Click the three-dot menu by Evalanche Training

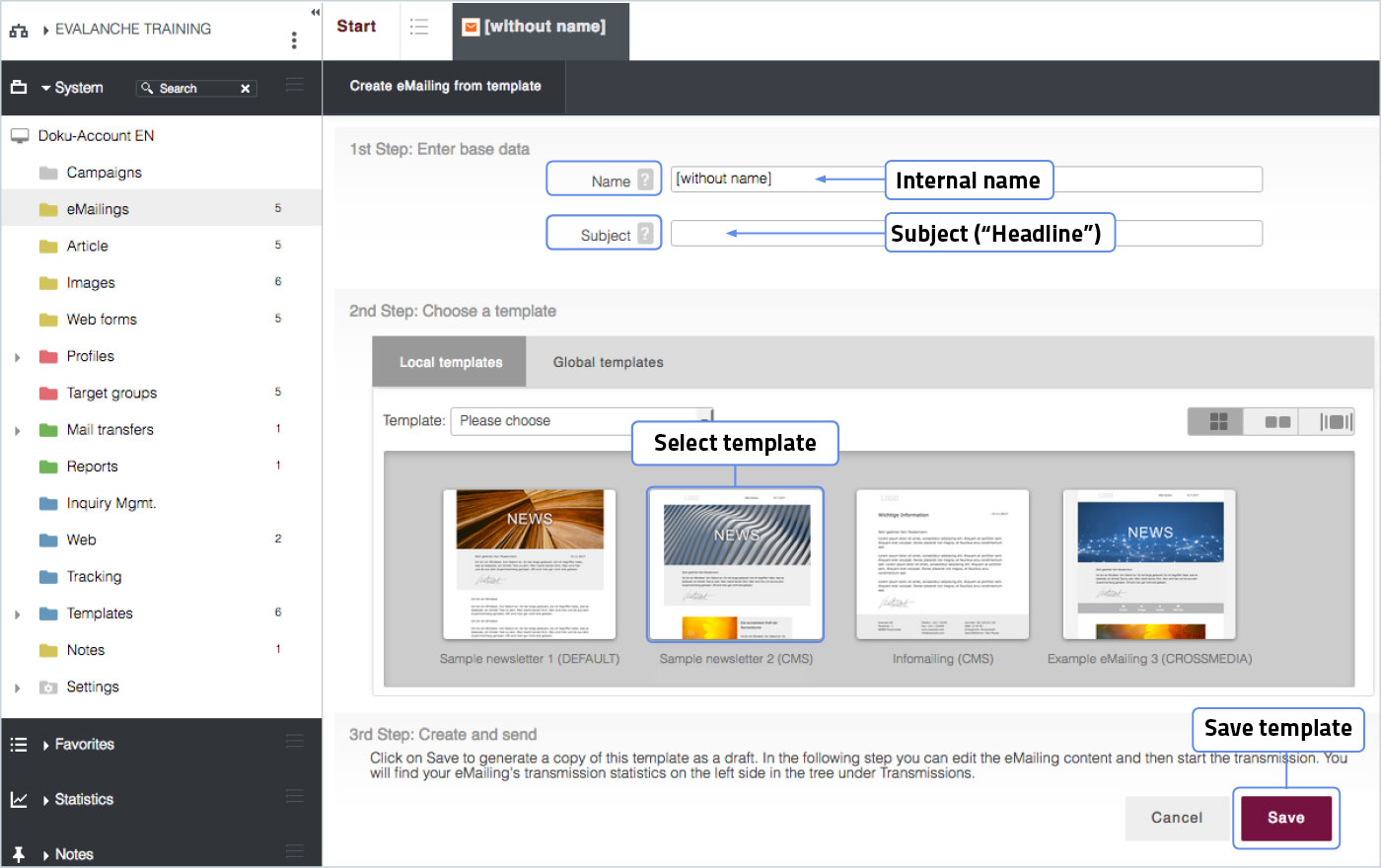294,39
